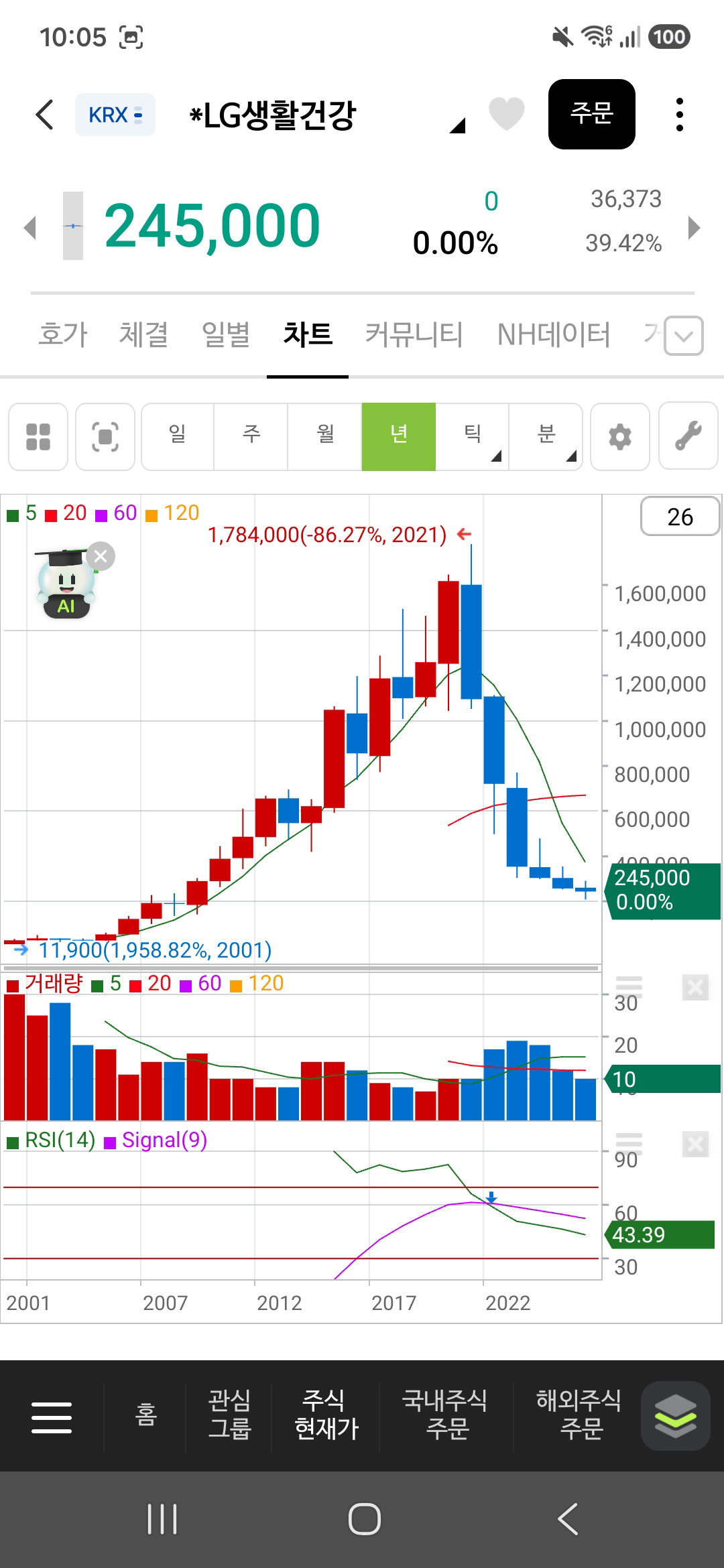Tap the orange moving average 120 legend

click(x=172, y=513)
